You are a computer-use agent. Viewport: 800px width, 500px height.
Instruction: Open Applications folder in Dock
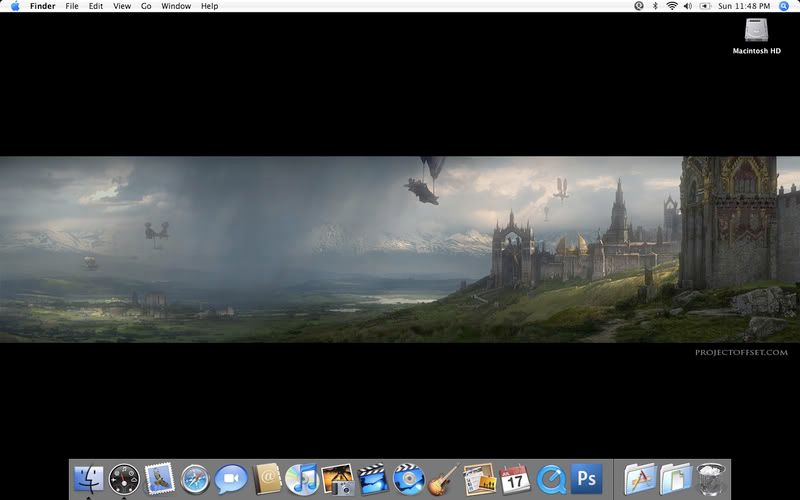tap(640, 479)
